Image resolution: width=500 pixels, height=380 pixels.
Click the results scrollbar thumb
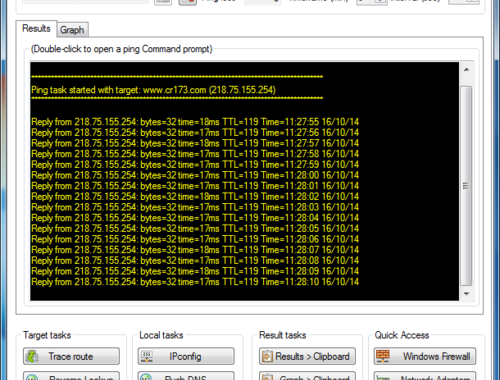tap(466, 186)
